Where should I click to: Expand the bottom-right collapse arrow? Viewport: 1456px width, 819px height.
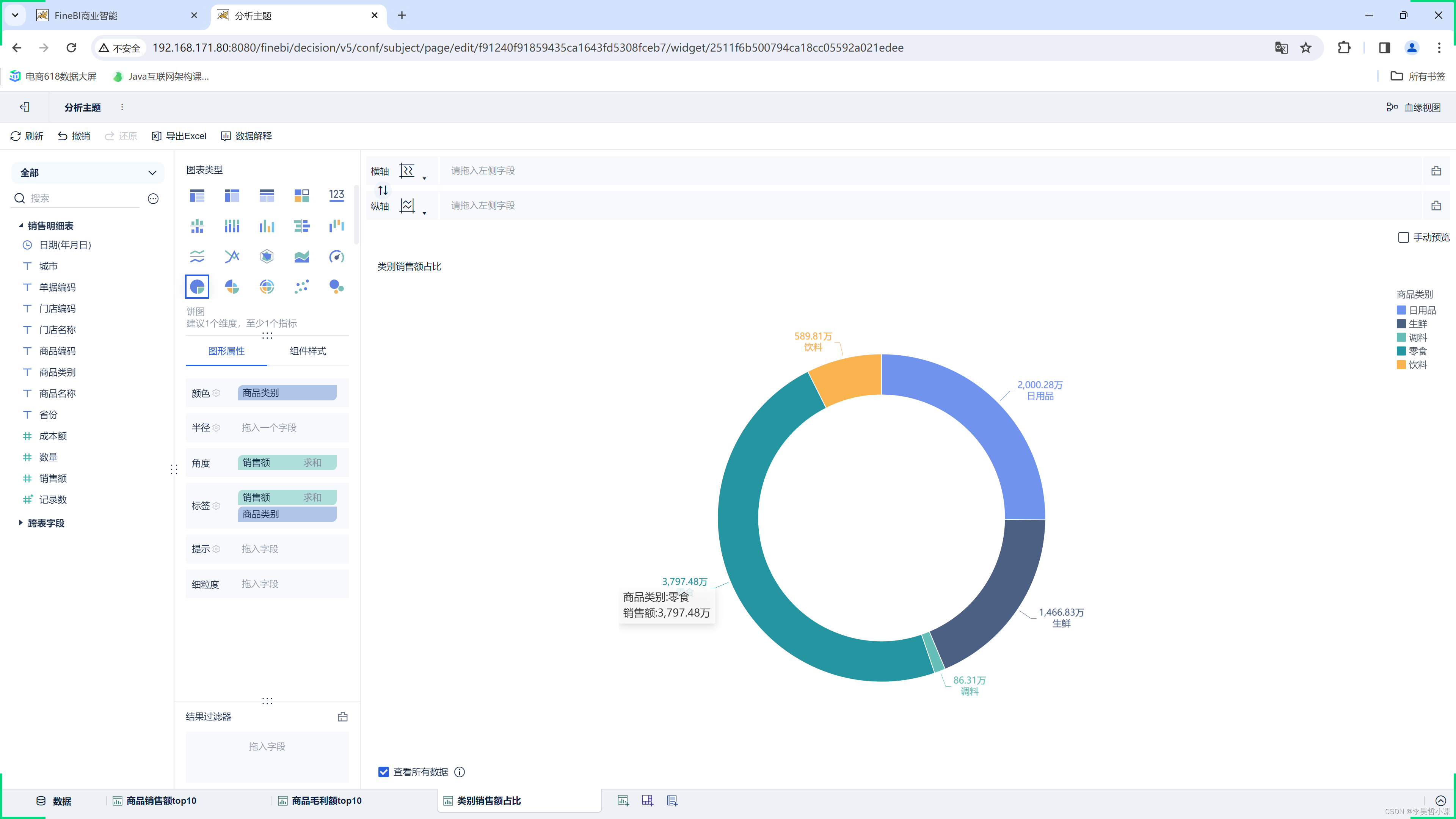coord(1441,800)
